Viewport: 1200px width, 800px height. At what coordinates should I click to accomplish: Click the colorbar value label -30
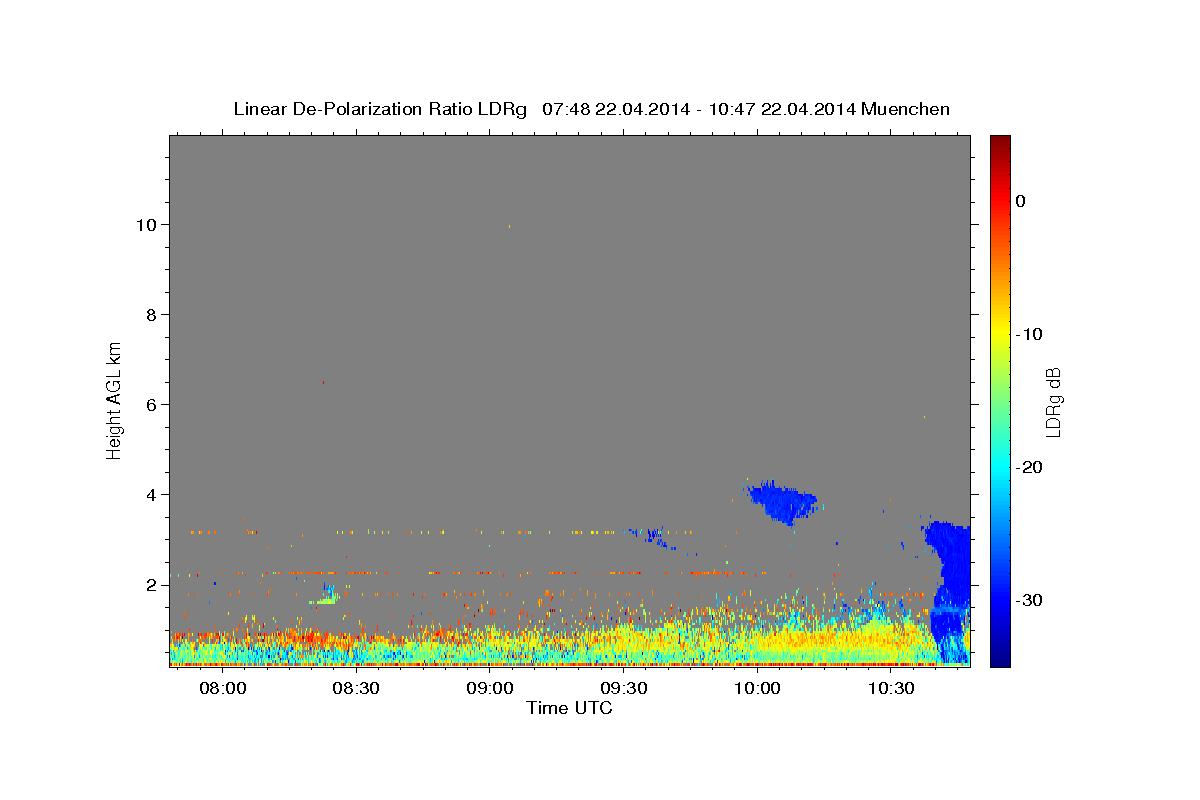coord(1029,600)
